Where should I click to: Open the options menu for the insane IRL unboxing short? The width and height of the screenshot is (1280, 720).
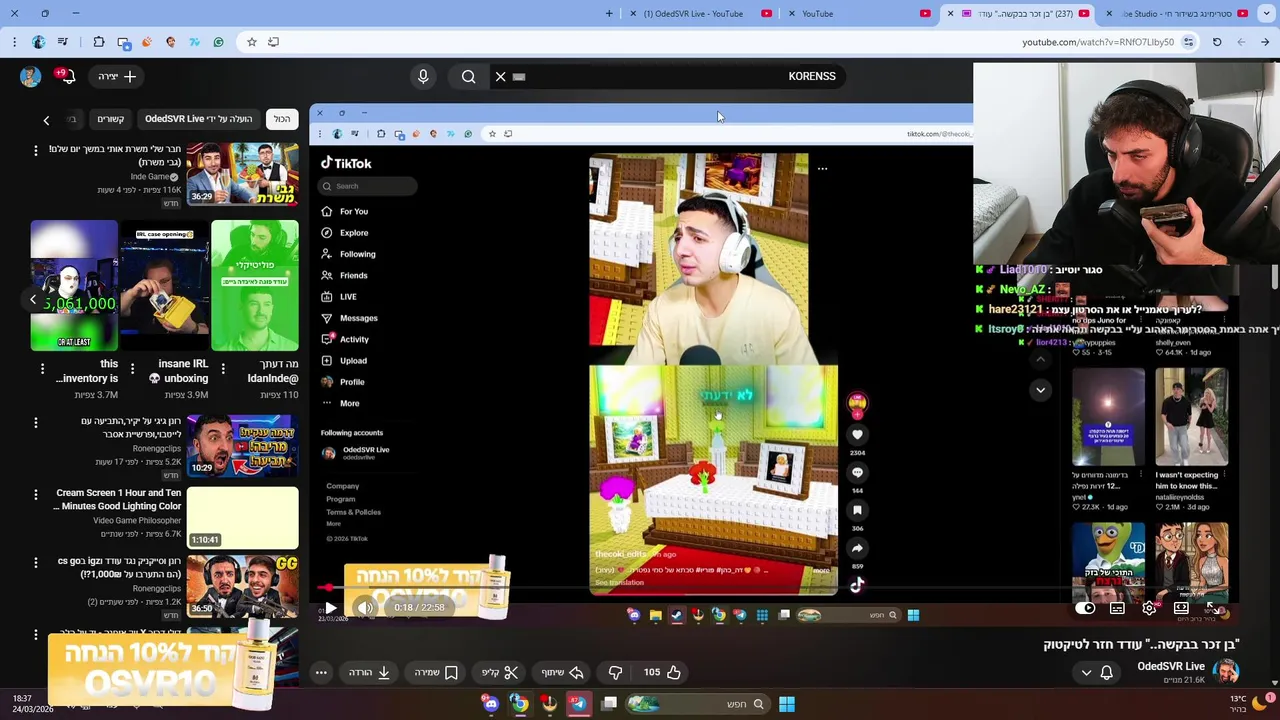point(132,370)
